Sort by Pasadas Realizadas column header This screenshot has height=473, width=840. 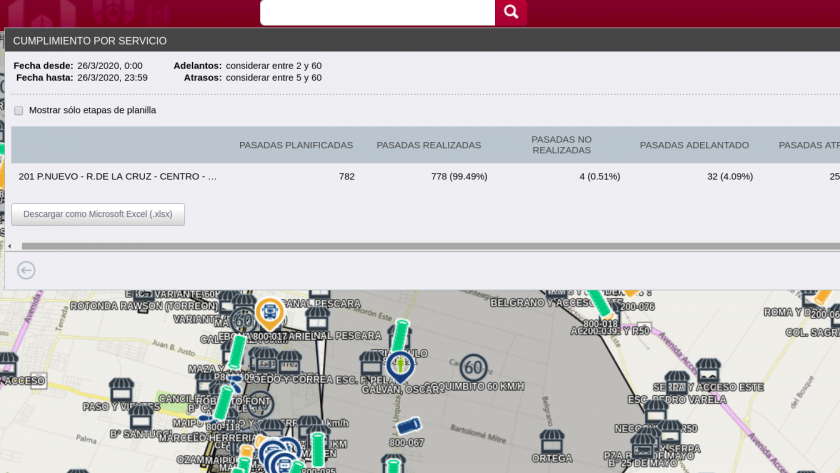(428, 145)
